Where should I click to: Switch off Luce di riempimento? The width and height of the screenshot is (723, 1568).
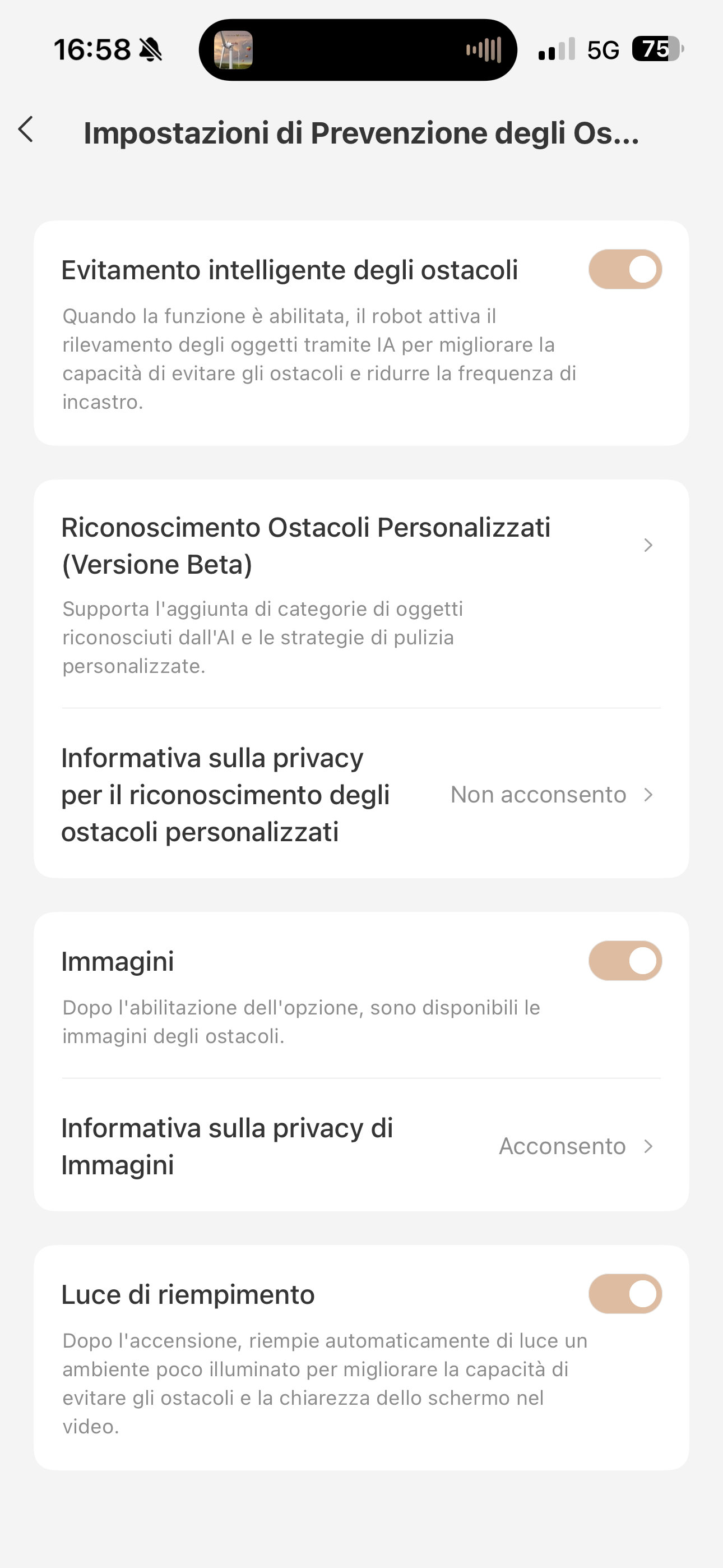pyautogui.click(x=625, y=1293)
